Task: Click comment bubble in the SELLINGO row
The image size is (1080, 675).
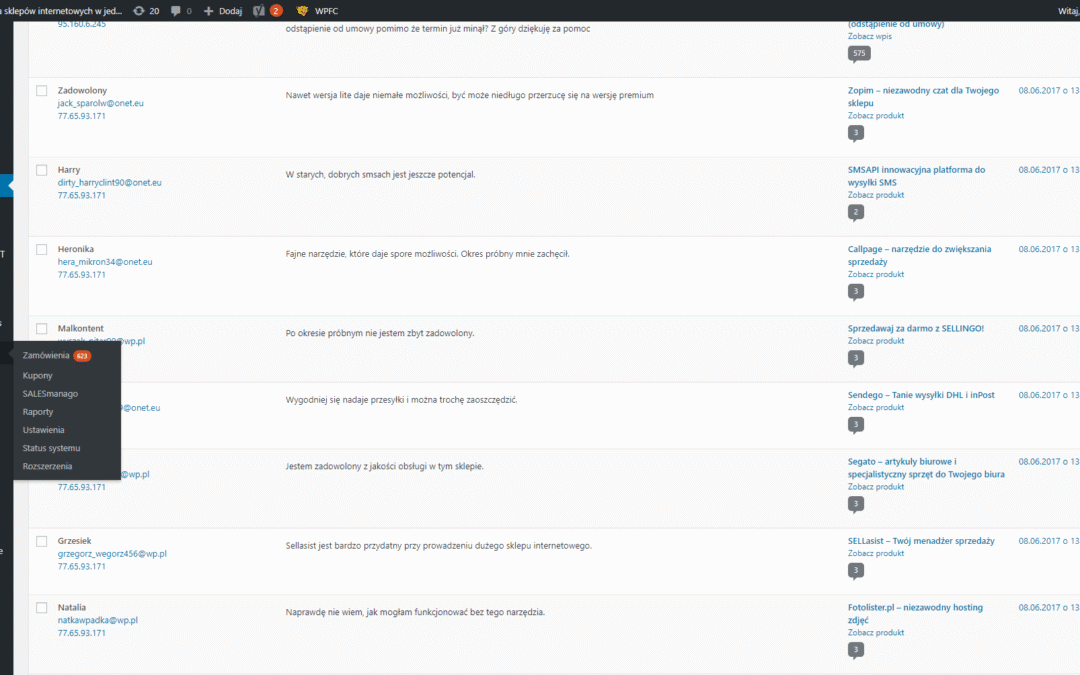Action: tap(855, 358)
